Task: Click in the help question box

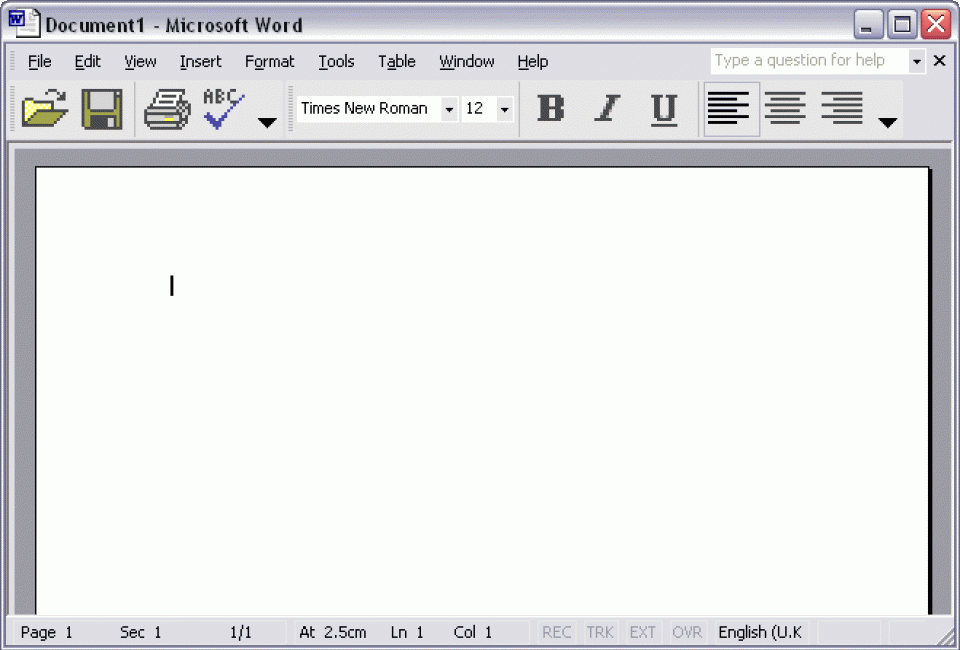Action: (807, 61)
